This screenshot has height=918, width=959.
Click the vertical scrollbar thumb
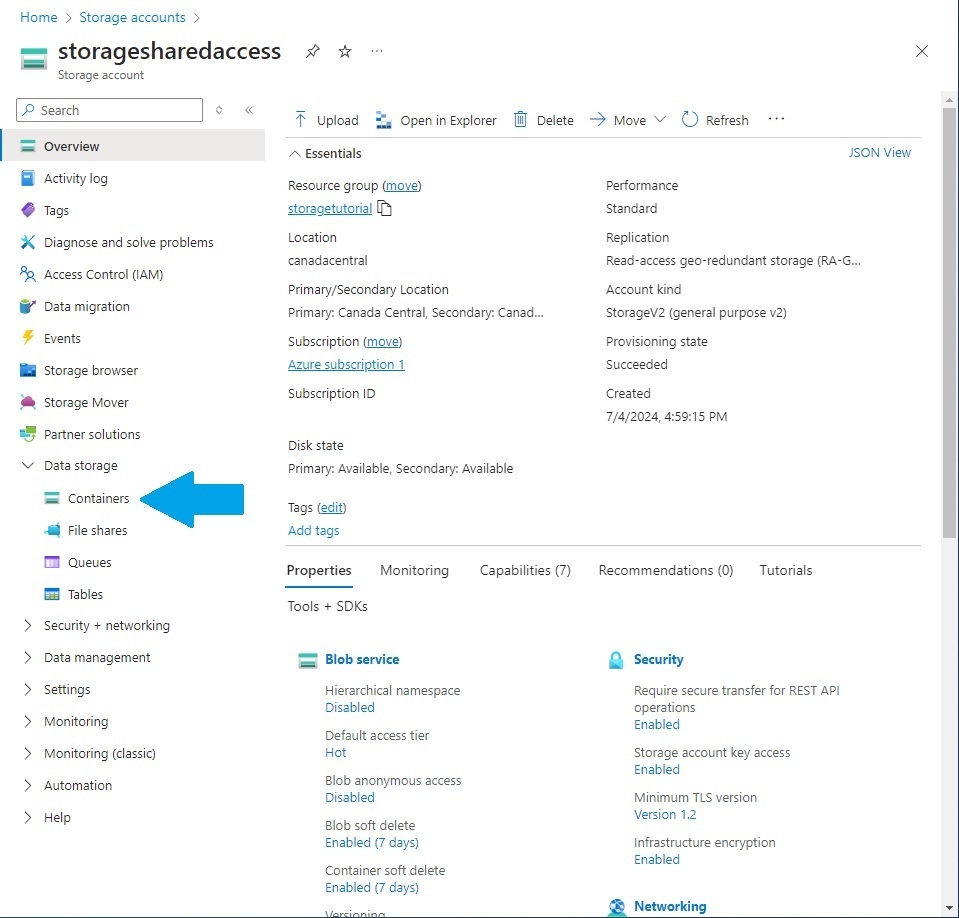click(949, 321)
